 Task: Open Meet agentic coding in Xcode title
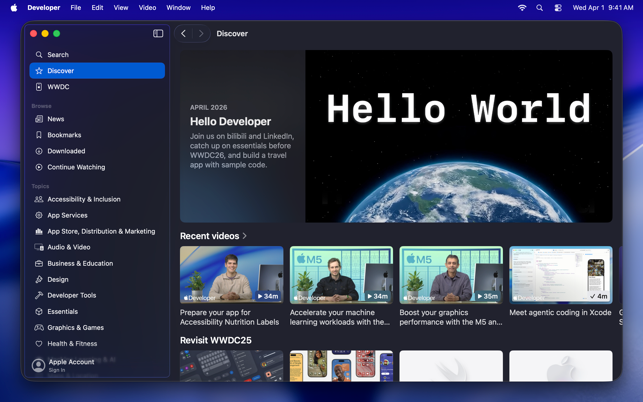tap(560, 313)
